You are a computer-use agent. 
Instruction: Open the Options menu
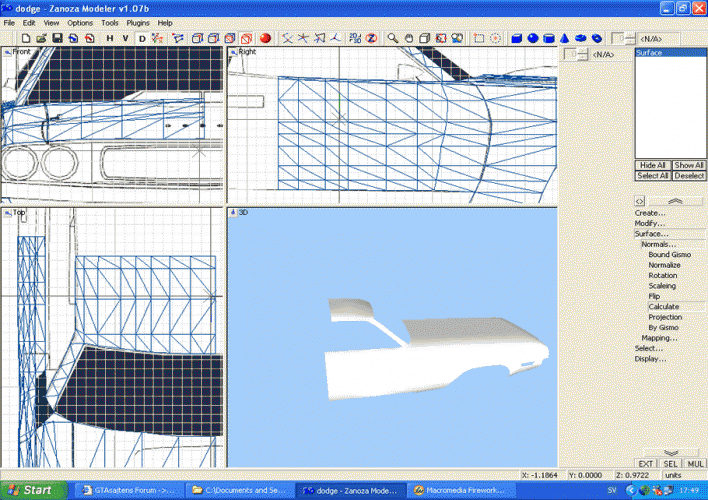coord(80,22)
